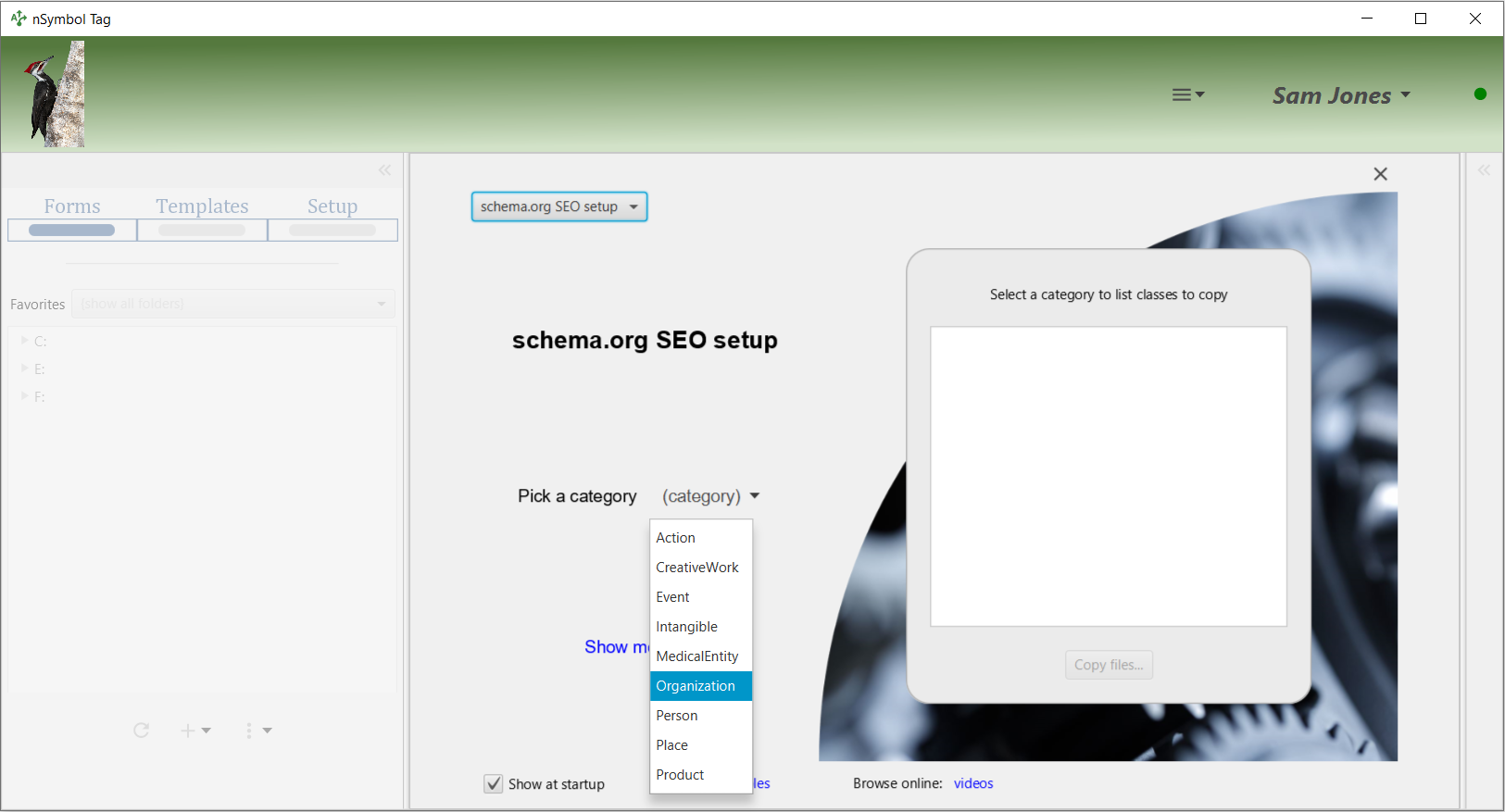Expand the F: drive tree node
Viewport: 1505px width, 812px height.
[x=25, y=396]
